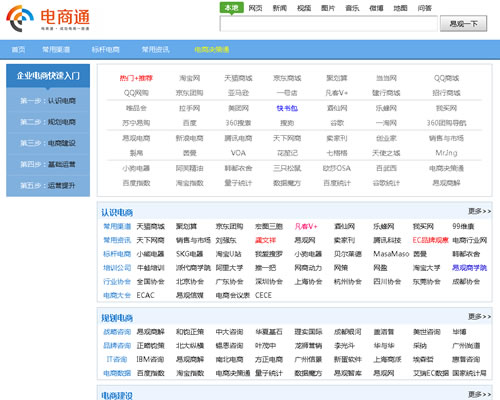The height and width of the screenshot is (400, 500).
Task: Select the 本地 search tab
Action: pos(232,8)
